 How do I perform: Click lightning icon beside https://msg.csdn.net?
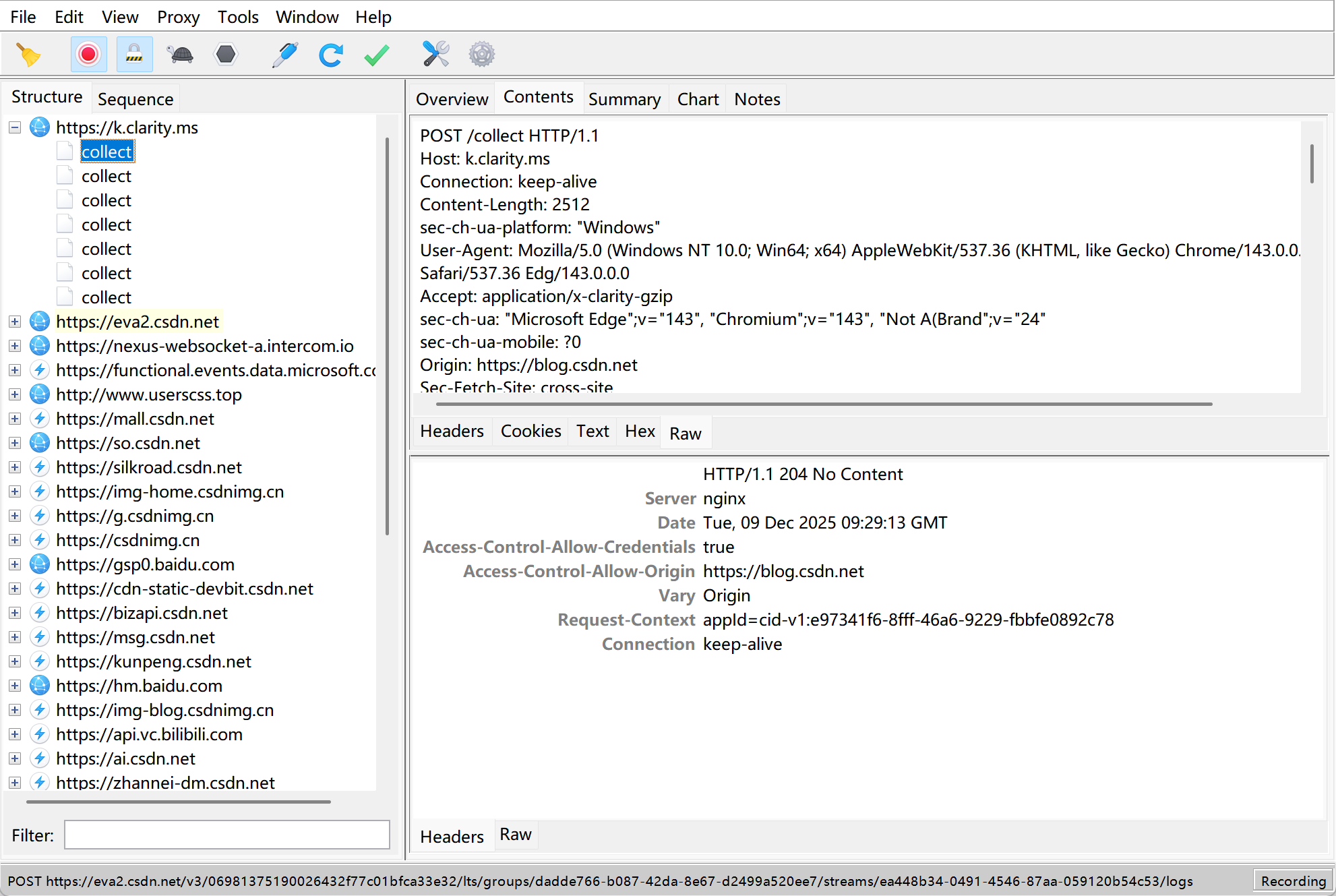coord(40,637)
